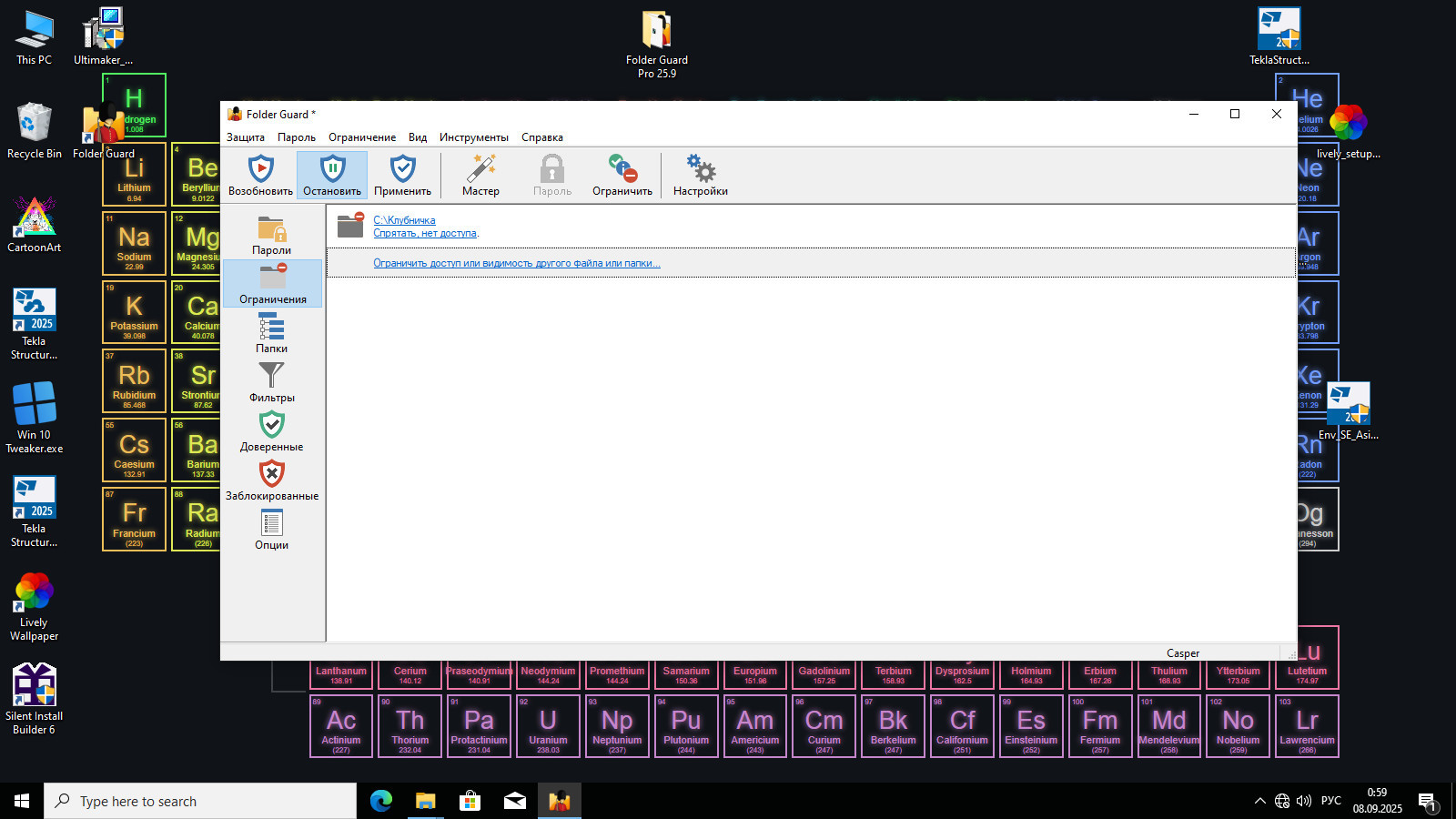Open the Фильтры sidebar view

[271, 382]
